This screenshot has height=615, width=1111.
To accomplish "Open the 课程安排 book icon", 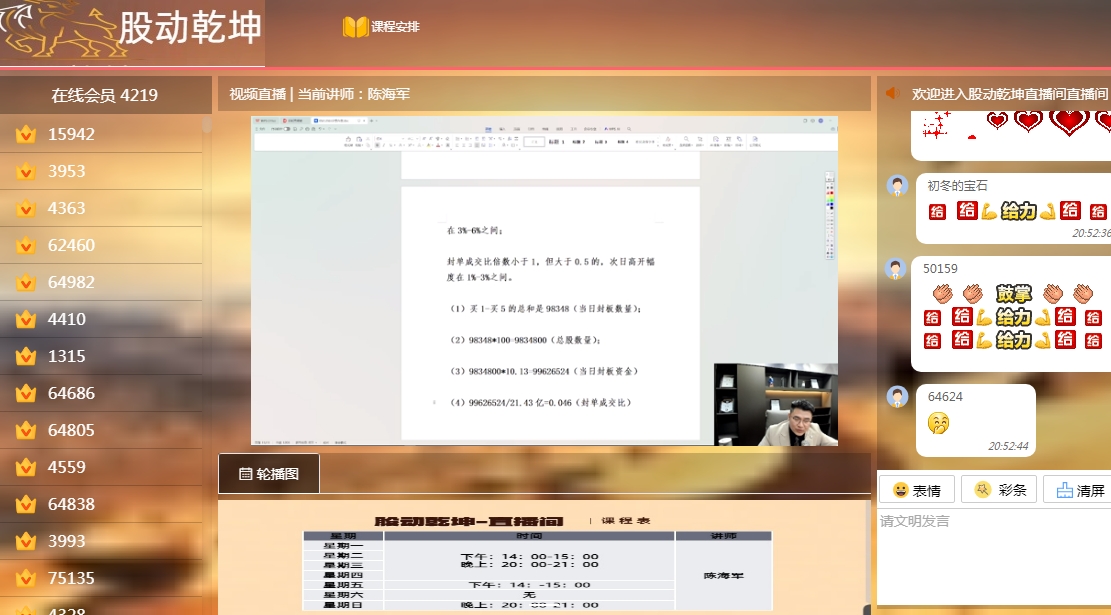I will tap(355, 27).
